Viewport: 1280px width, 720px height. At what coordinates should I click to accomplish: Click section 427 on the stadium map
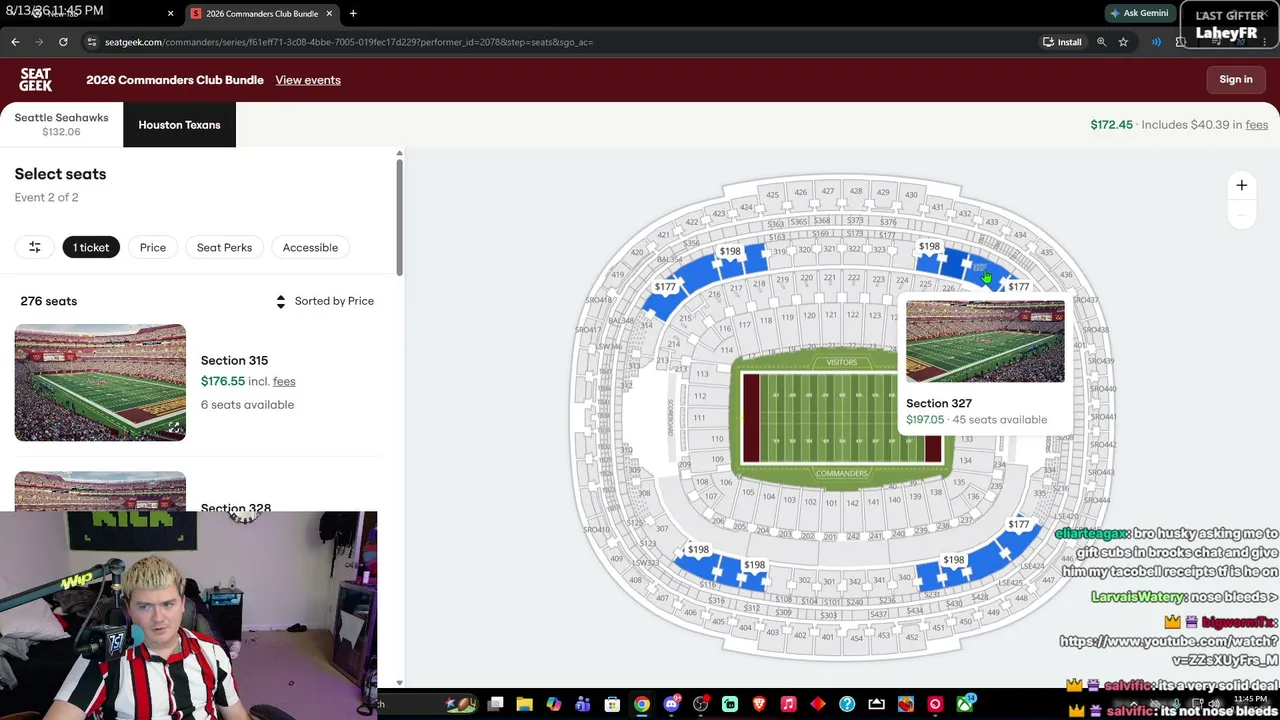coord(827,191)
